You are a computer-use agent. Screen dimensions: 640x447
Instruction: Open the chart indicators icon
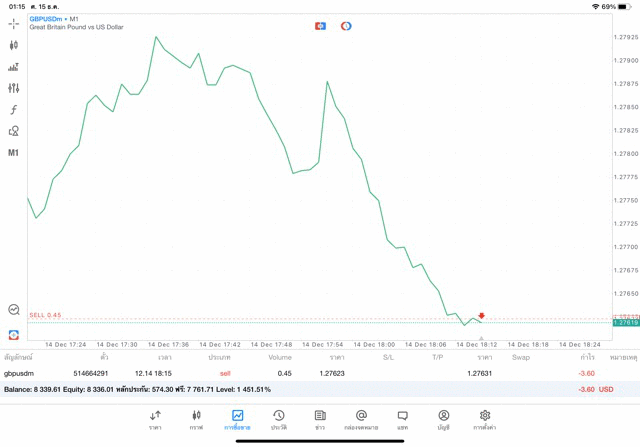13,67
